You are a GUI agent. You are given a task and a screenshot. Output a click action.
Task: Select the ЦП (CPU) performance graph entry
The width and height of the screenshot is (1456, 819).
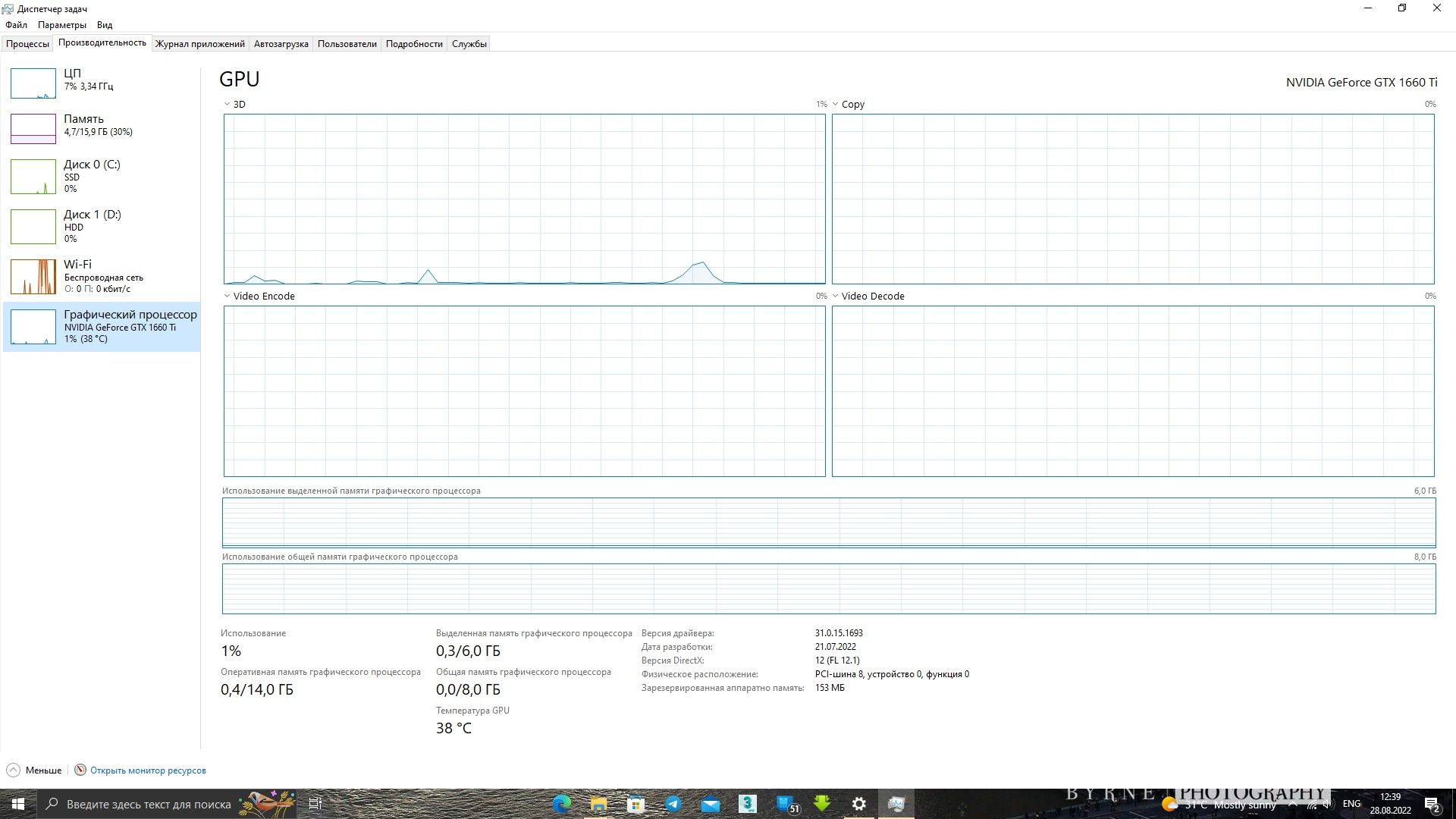(x=102, y=83)
